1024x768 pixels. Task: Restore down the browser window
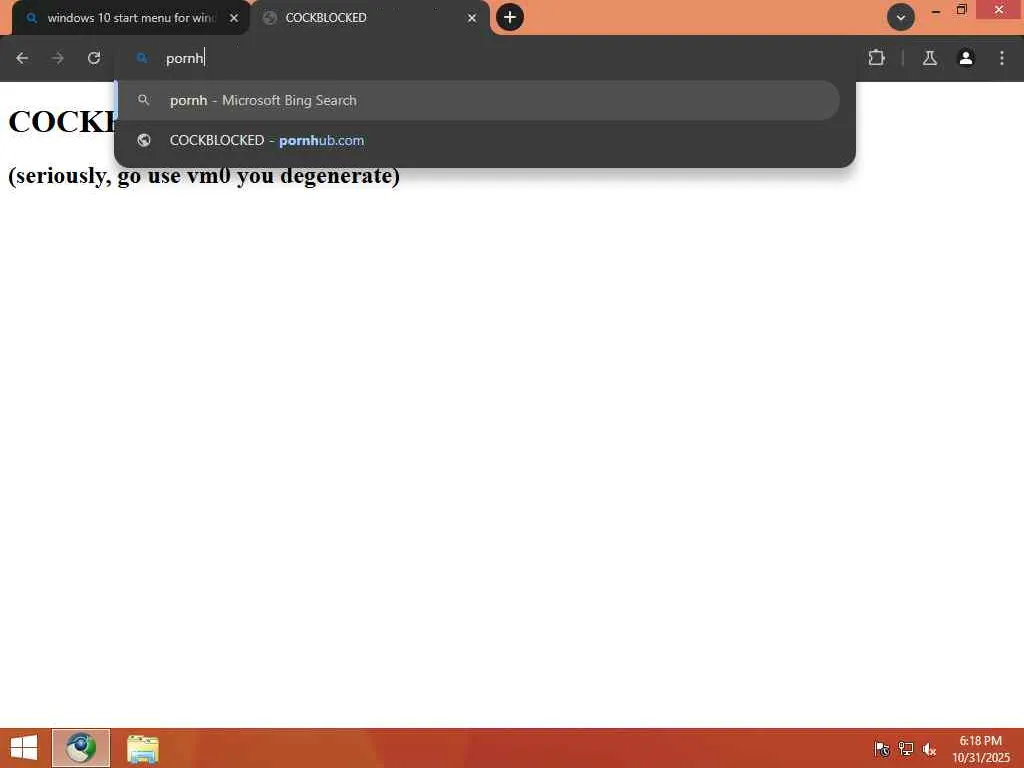(961, 10)
